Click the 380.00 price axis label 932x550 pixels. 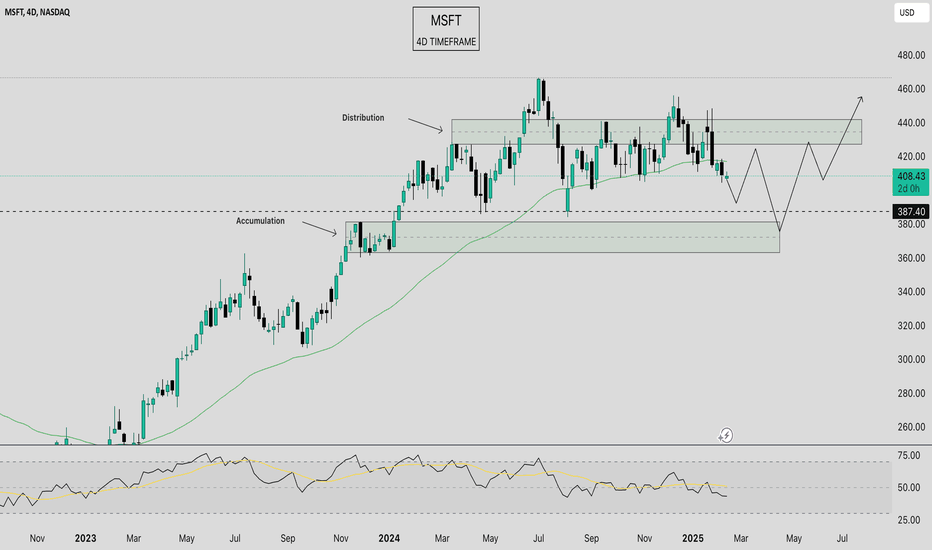[x=911, y=224]
